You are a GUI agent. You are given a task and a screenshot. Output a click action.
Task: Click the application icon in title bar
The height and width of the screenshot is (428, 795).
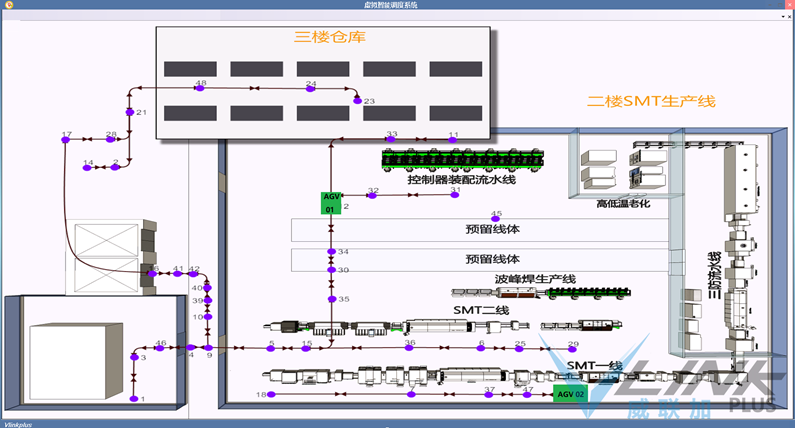8,5
